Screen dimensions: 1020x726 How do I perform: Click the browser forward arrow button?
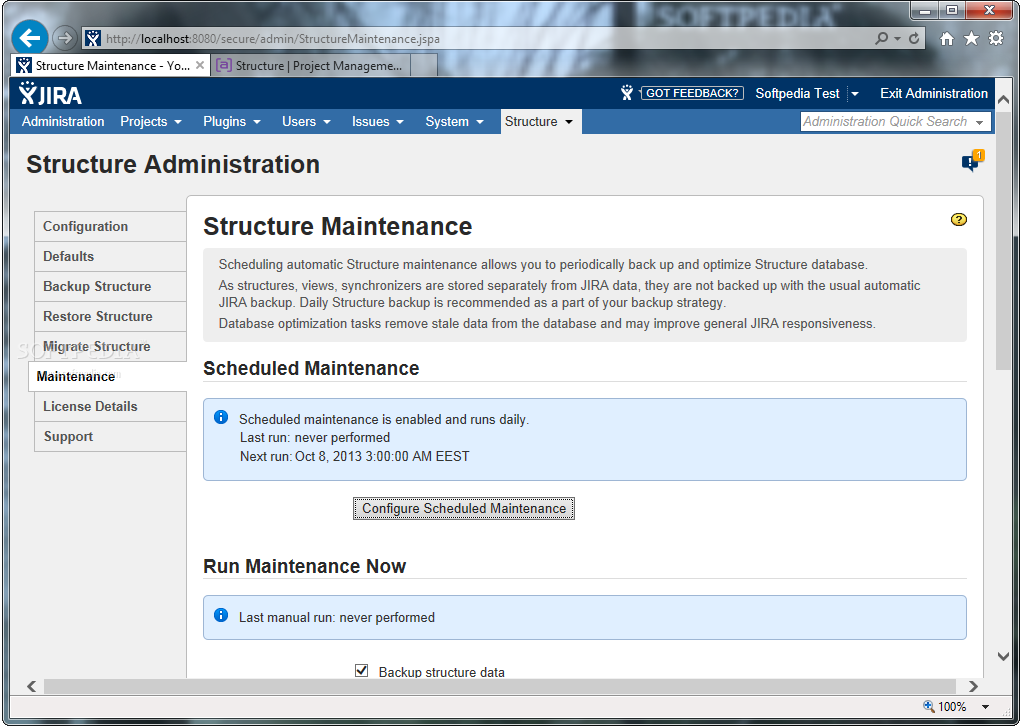click(64, 38)
